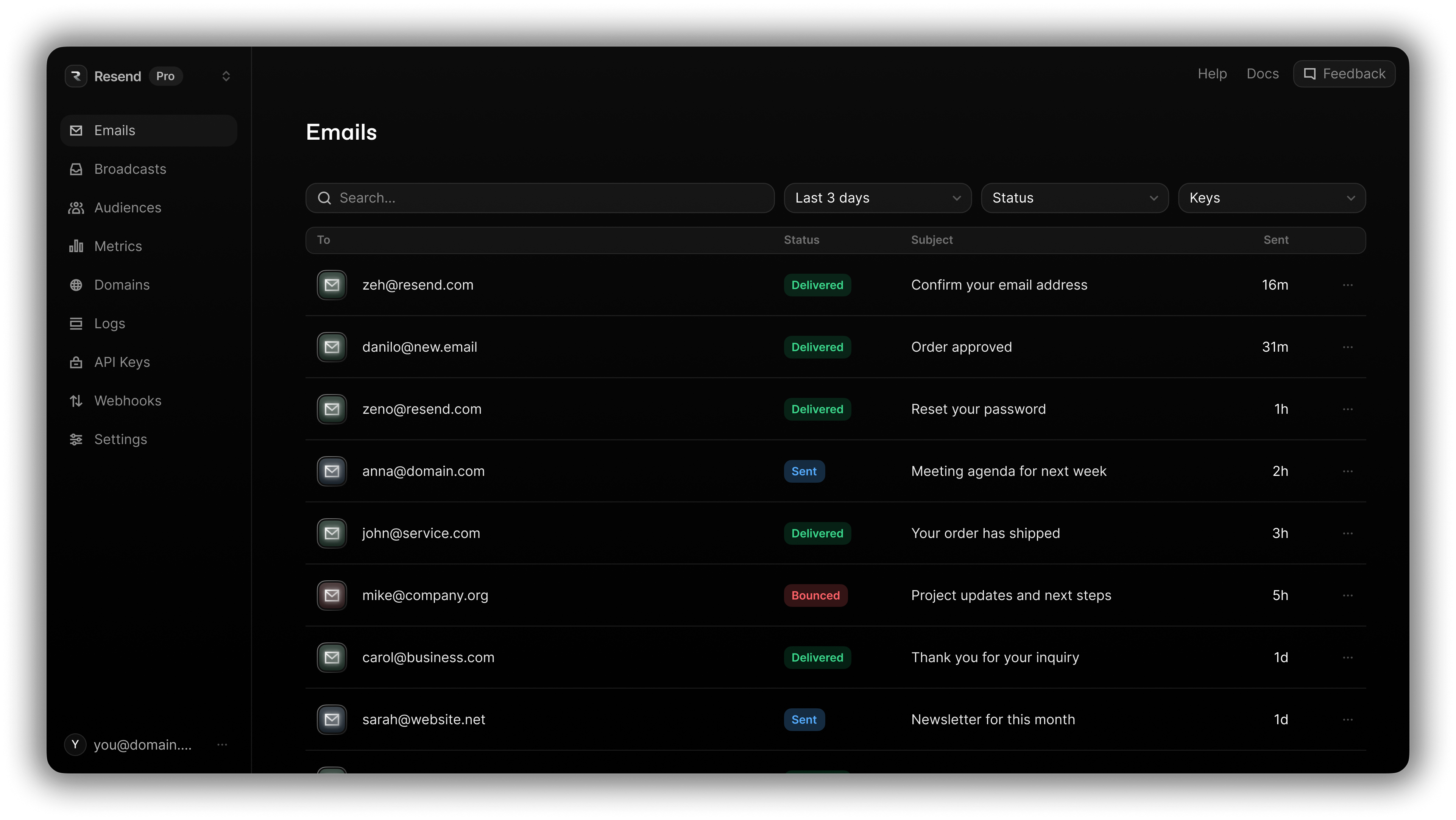The width and height of the screenshot is (1456, 820).
Task: Open more options for anna@domain.com row
Action: point(1347,471)
